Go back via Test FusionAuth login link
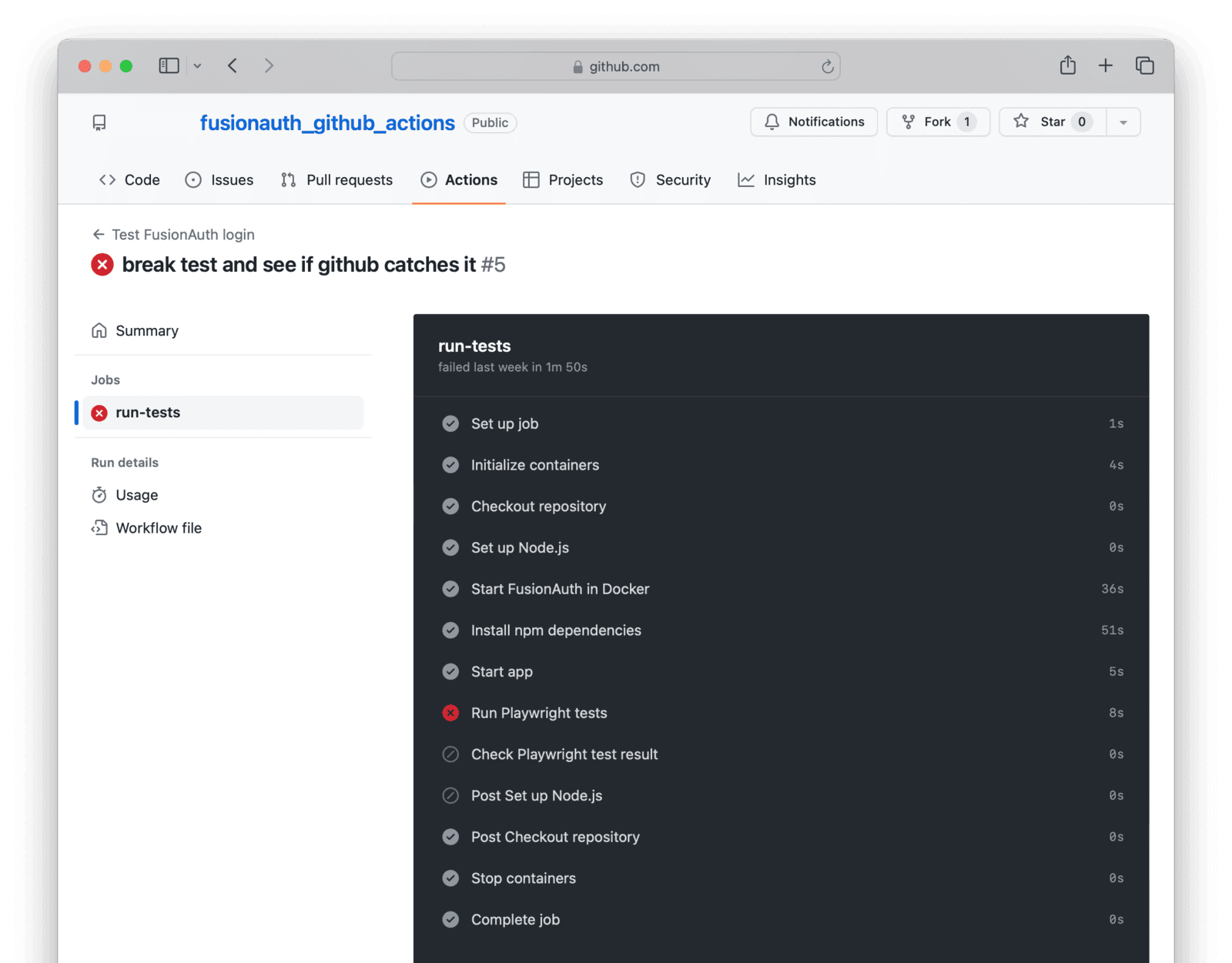The image size is (1232, 963). [182, 235]
